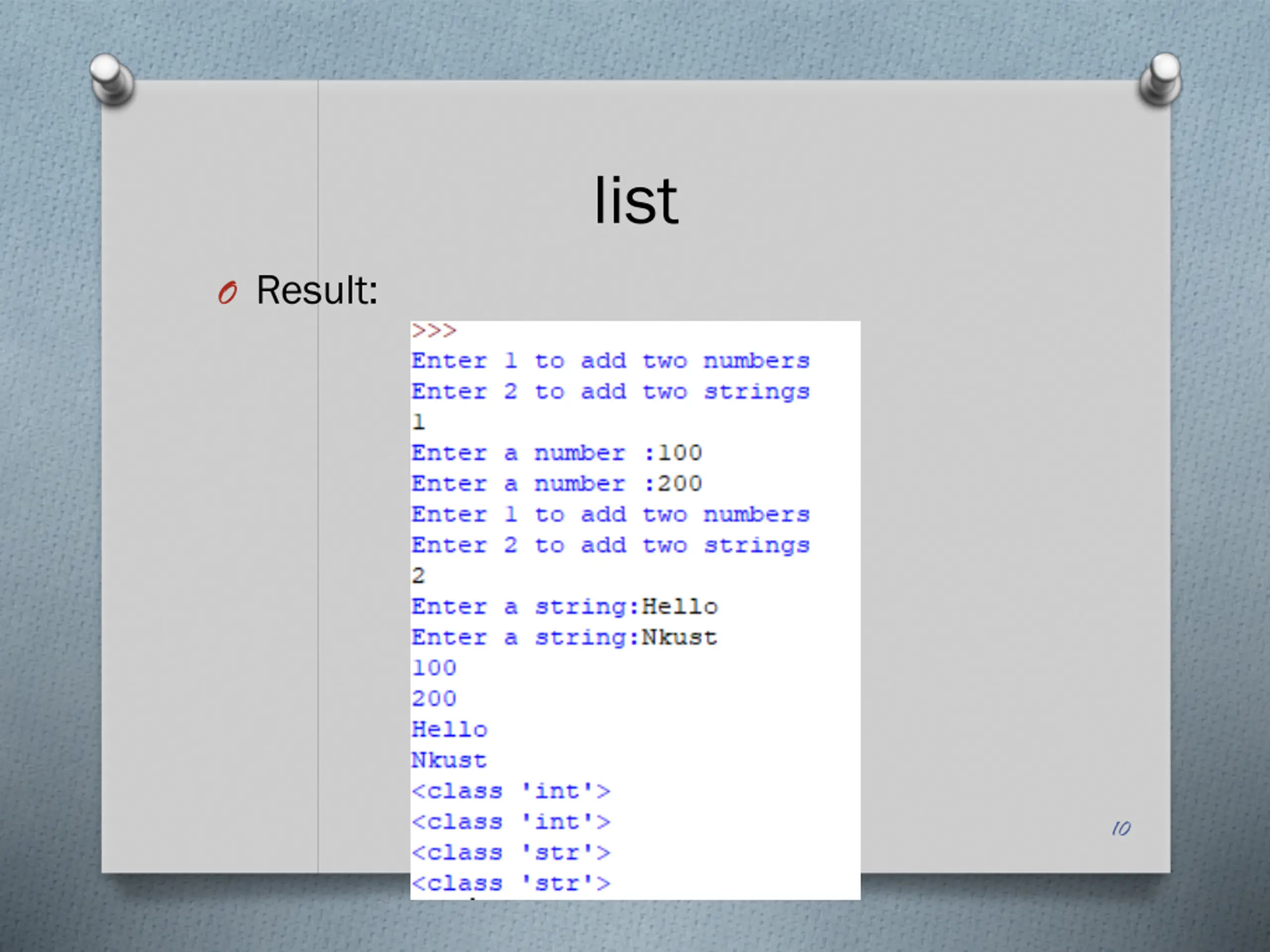Click the typed input "2" line
The image size is (1270, 952).
click(419, 576)
